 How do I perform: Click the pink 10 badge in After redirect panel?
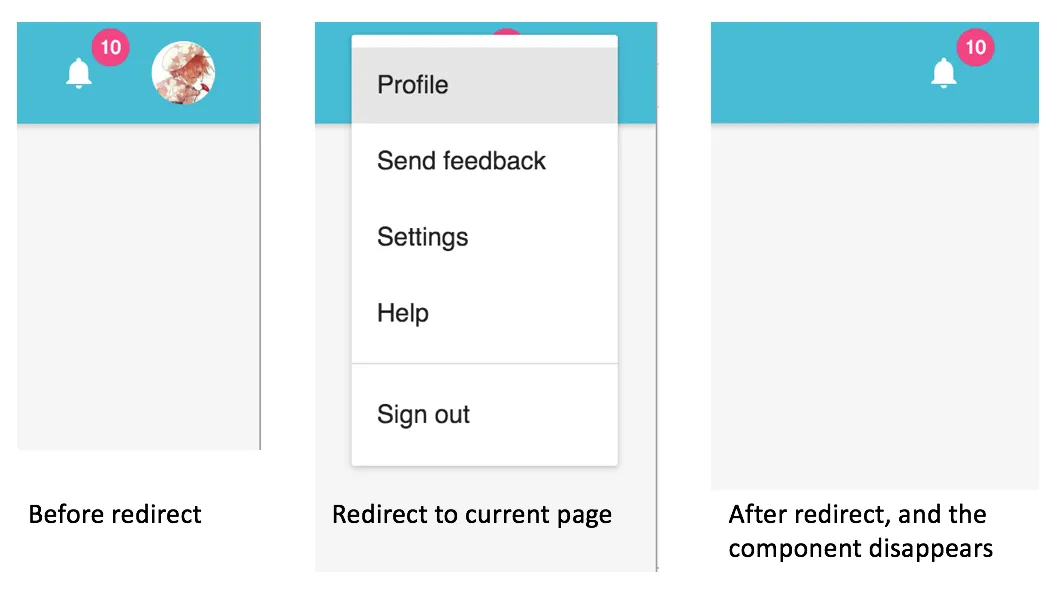pos(975,47)
